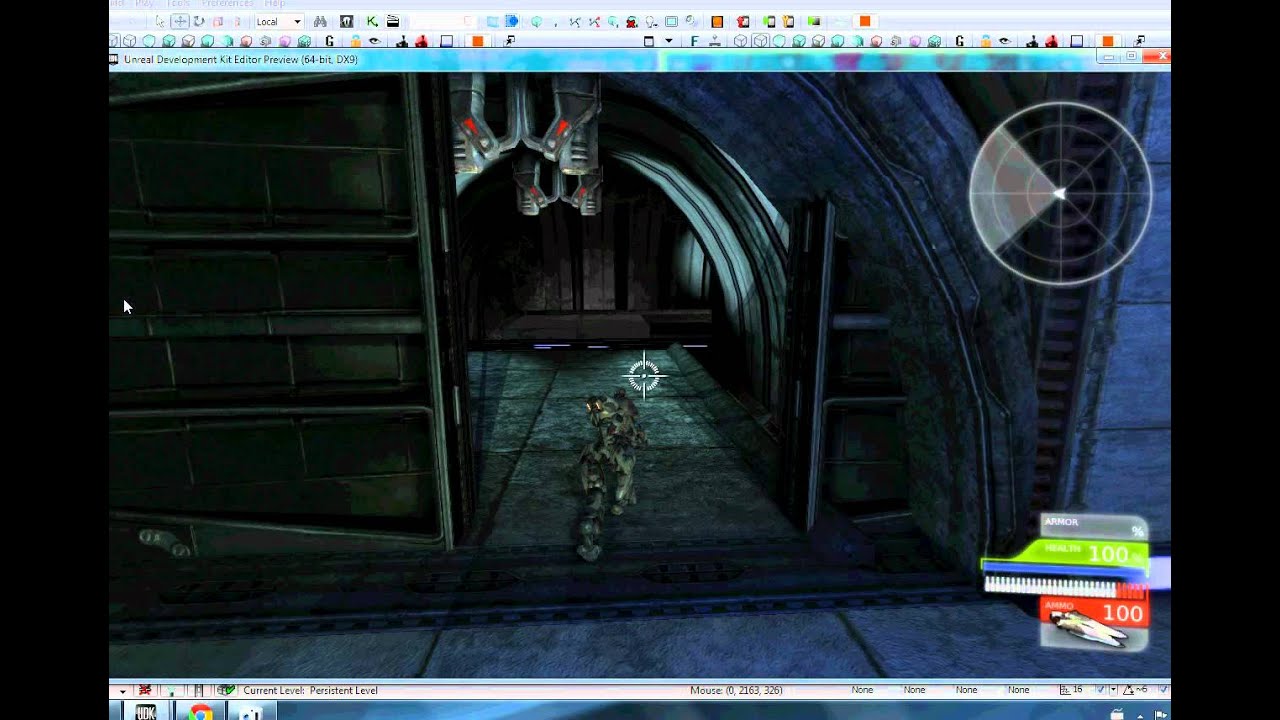This screenshot has width=1280, height=720.
Task: Select the rotate widget tool
Action: point(198,21)
